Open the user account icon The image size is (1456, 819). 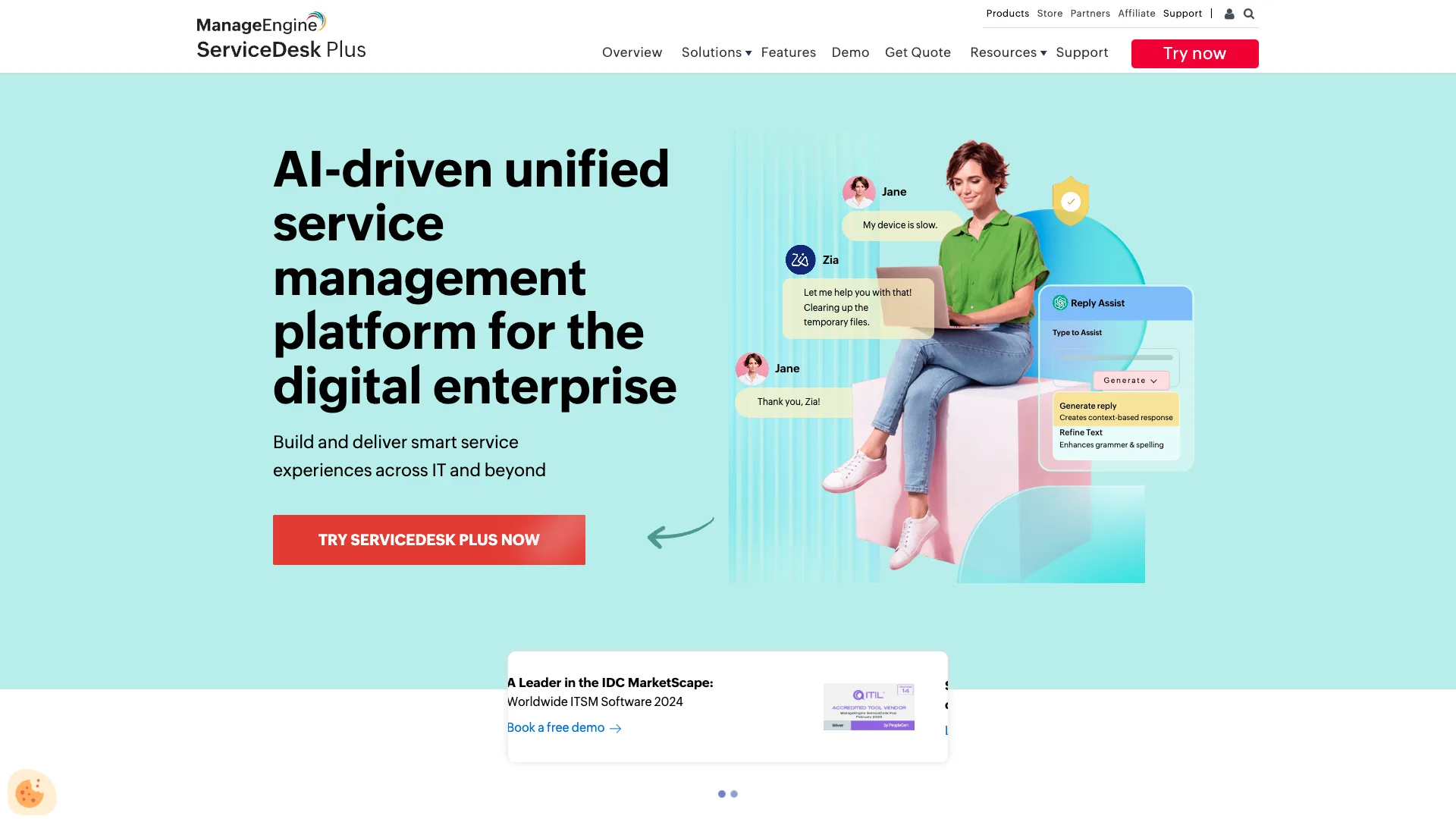(x=1229, y=14)
